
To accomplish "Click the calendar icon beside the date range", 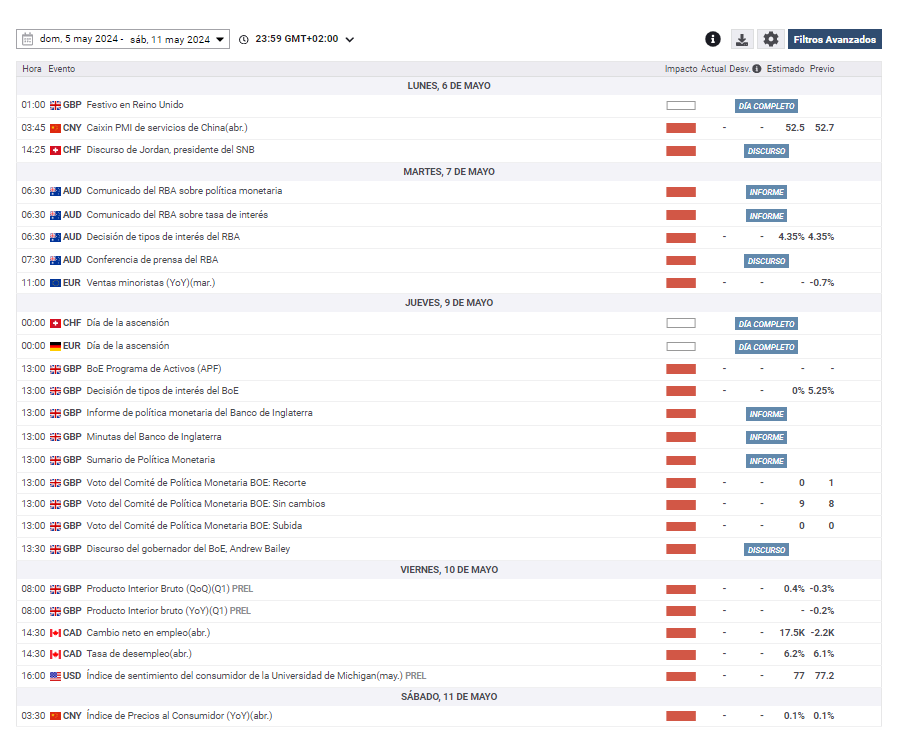I will coord(28,39).
